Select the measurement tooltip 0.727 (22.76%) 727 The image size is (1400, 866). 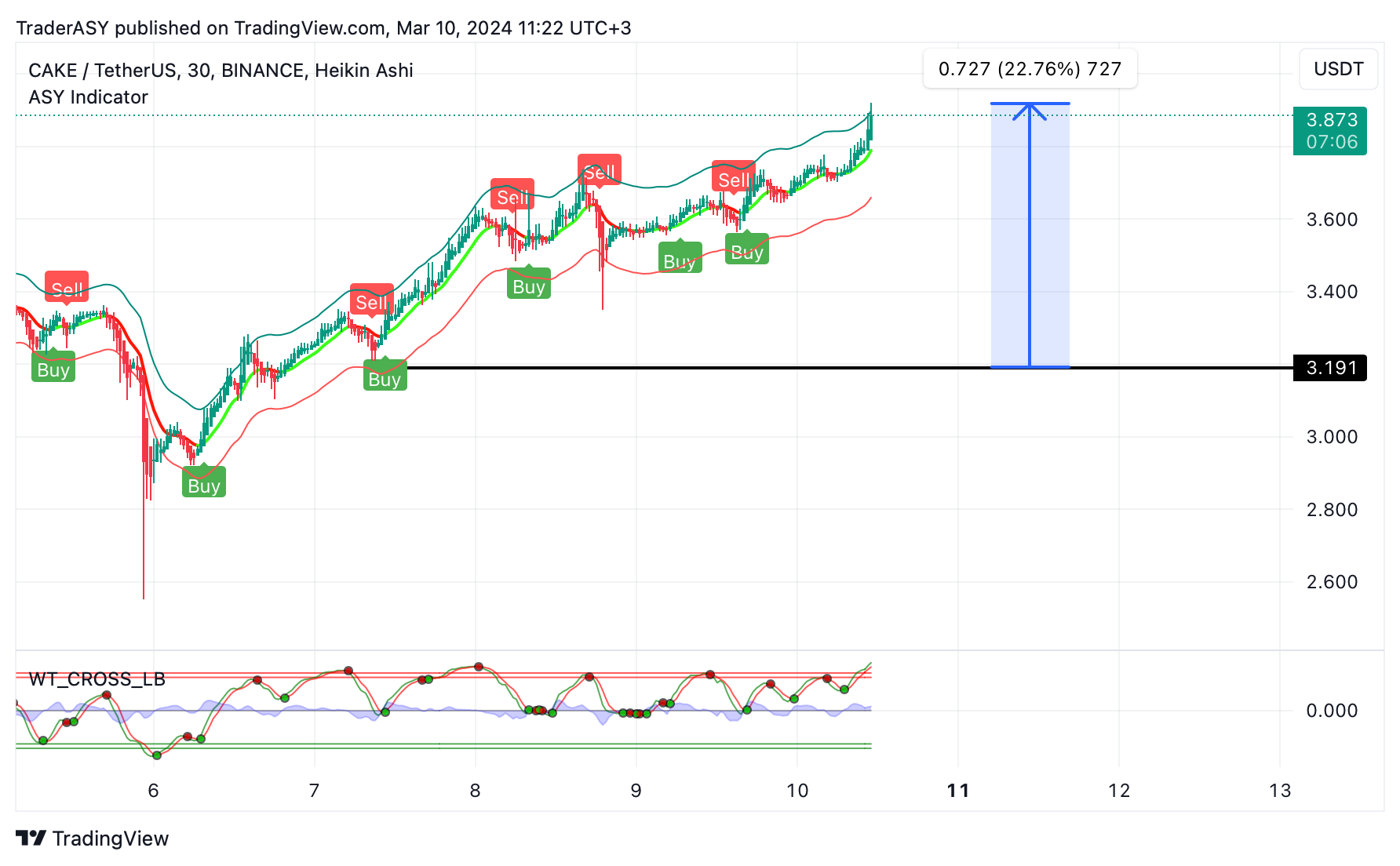(1030, 69)
